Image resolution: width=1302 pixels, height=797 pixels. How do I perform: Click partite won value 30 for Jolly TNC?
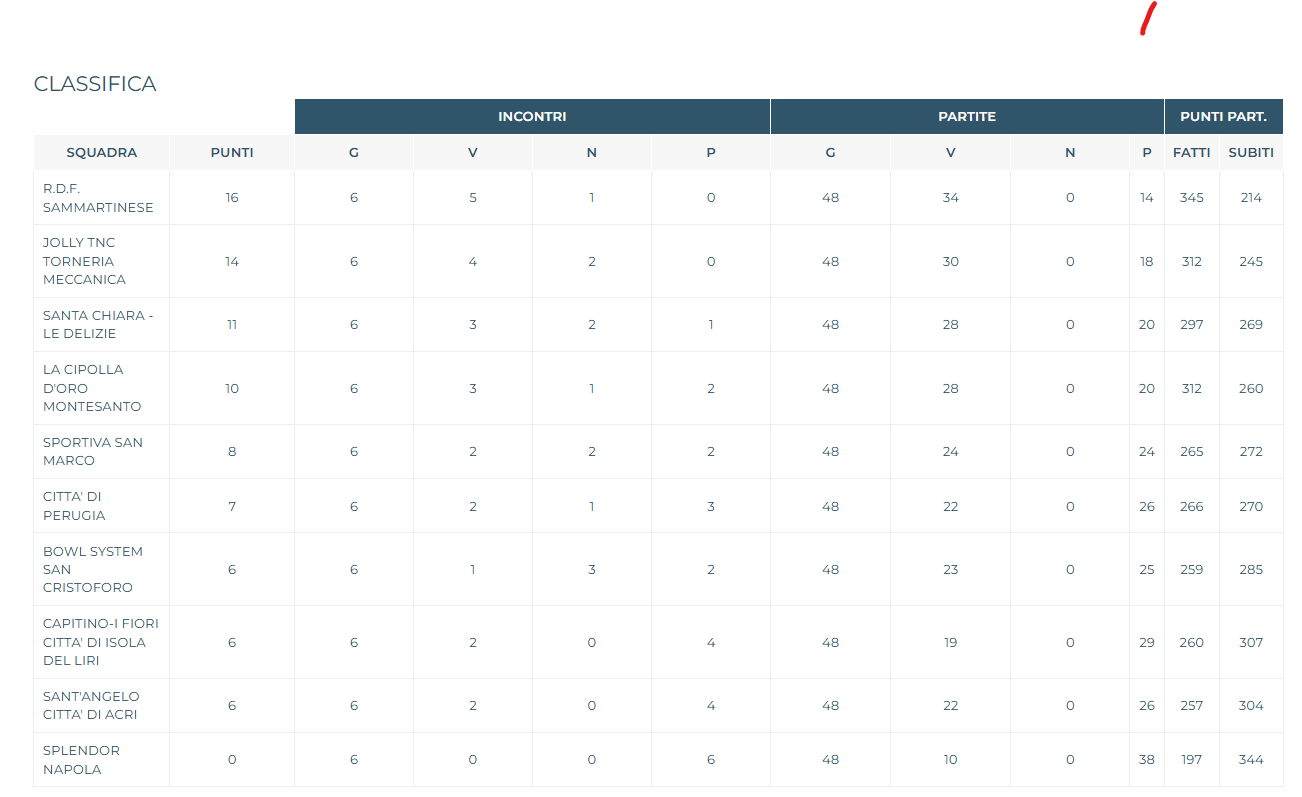click(x=950, y=262)
